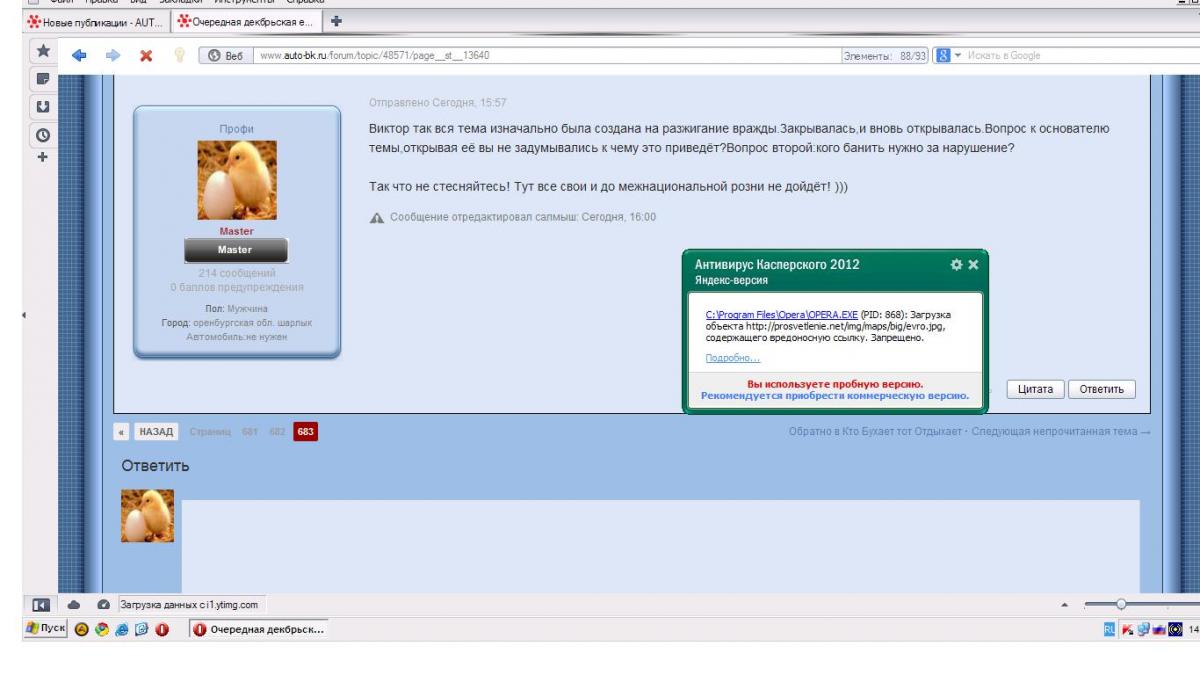The image size is (1200, 675).
Task: Click the Ответить reply heading
Action: point(155,466)
